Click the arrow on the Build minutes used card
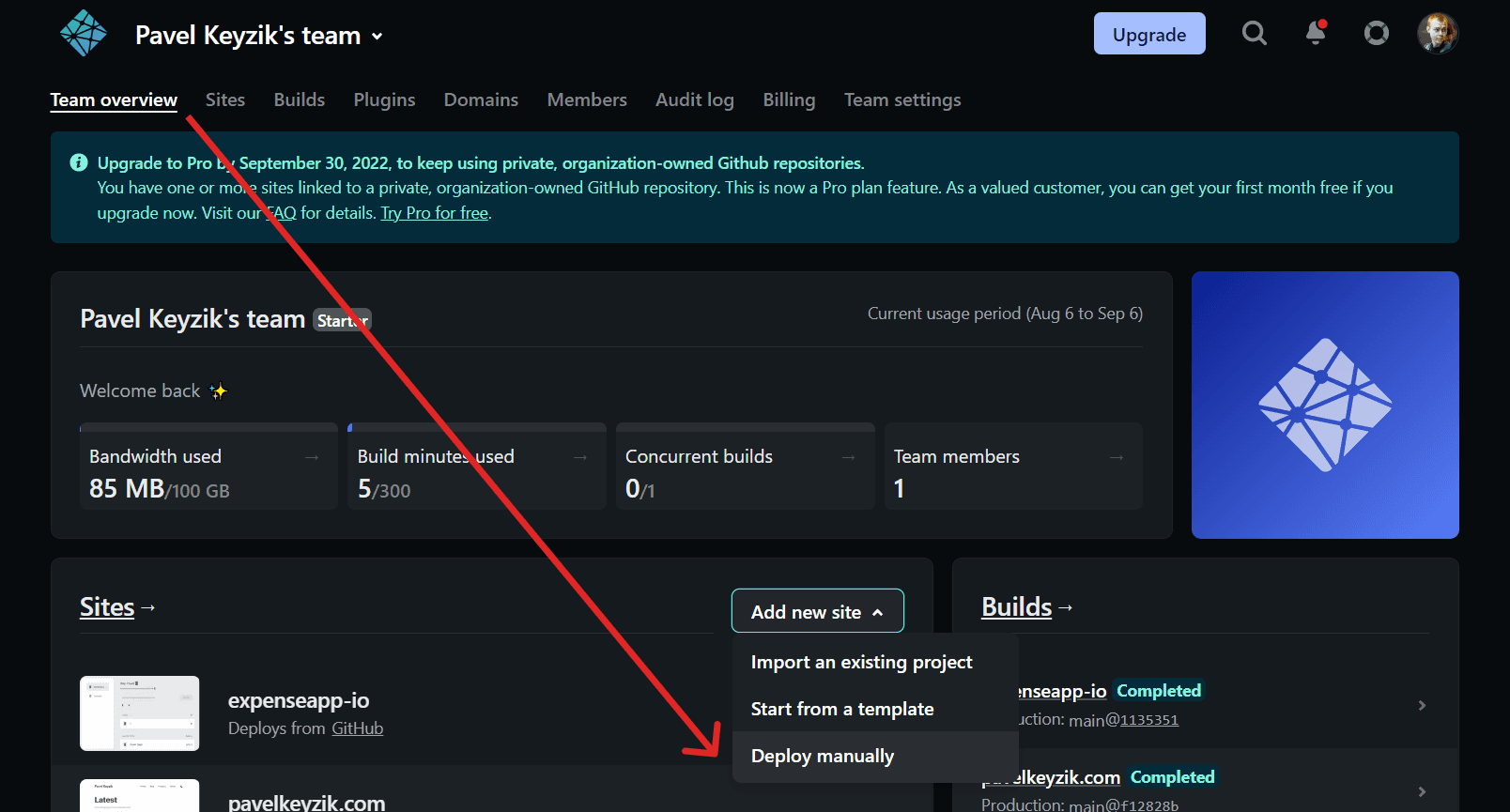The width and height of the screenshot is (1510, 812). (580, 457)
